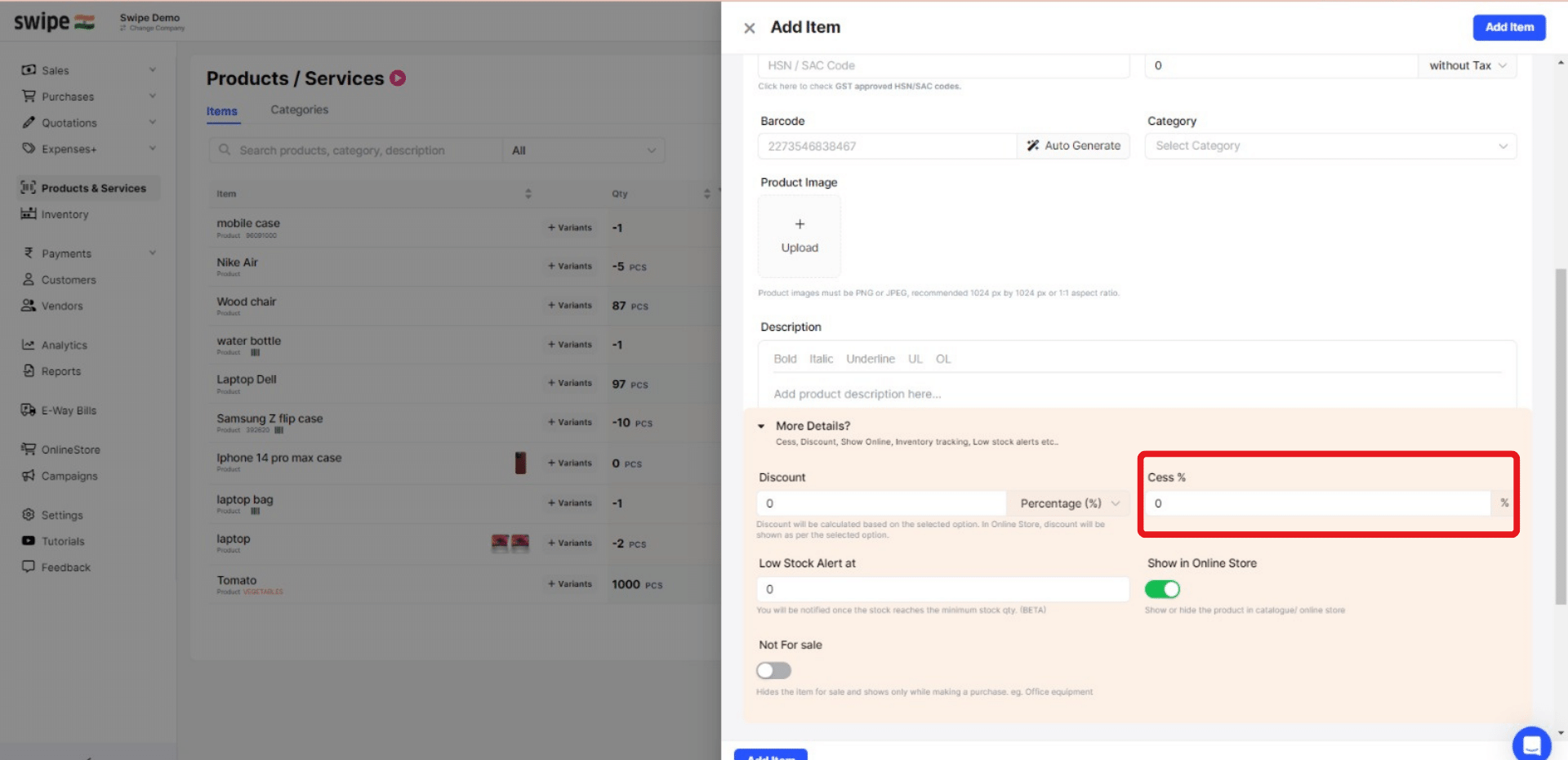1568x760 pixels.
Task: Expand the Quotations menu chevron
Action: point(153,123)
